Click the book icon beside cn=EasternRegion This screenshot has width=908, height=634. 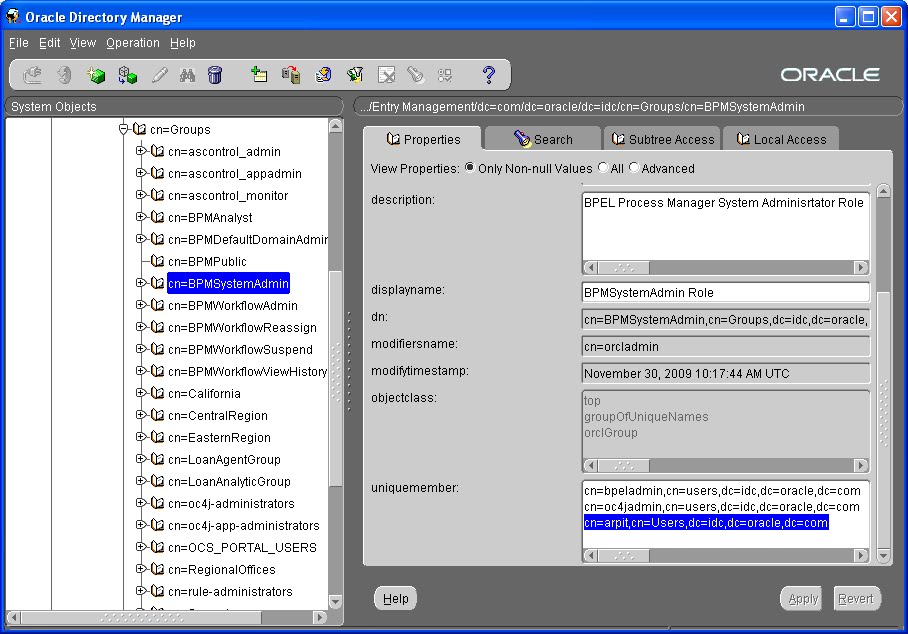tap(158, 437)
